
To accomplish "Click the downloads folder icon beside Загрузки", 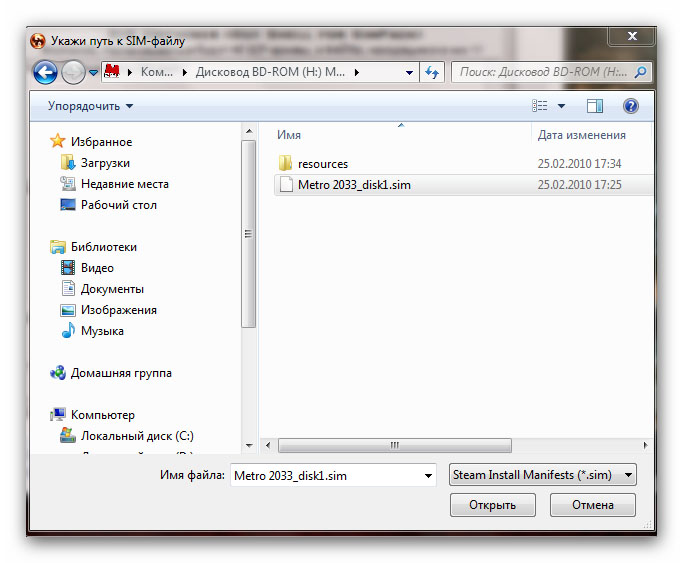I will tap(68, 162).
